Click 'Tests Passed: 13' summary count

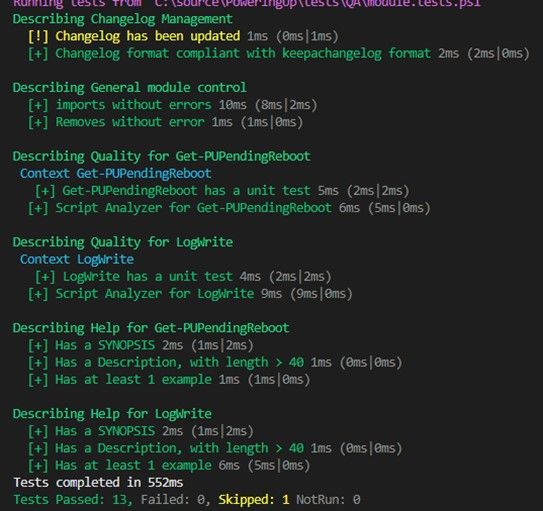tap(73, 500)
